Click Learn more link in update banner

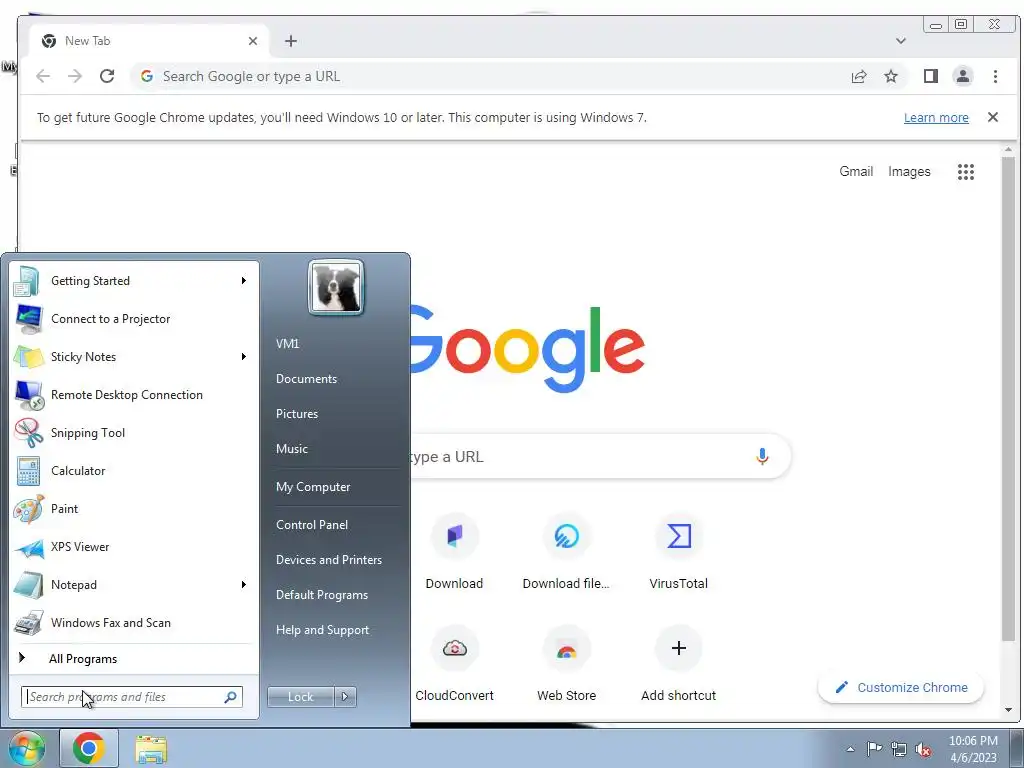tap(936, 118)
